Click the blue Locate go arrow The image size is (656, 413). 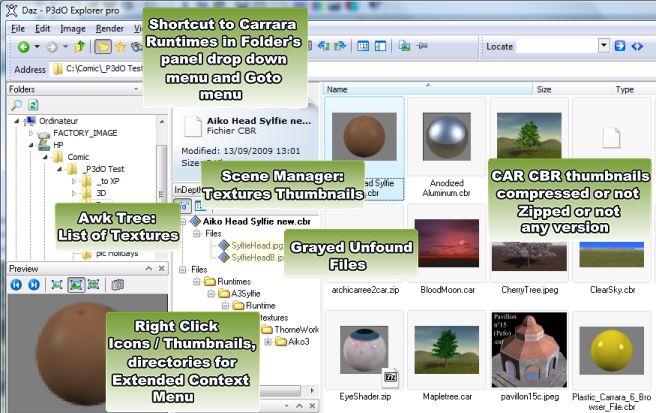(x=620, y=46)
